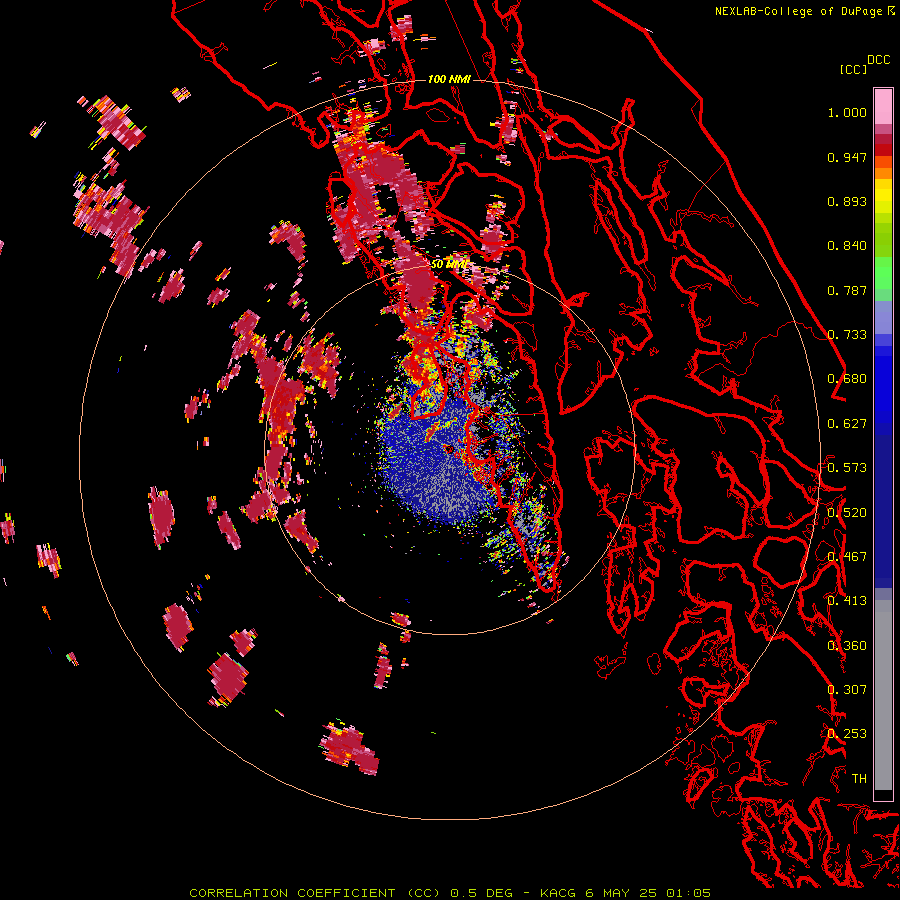Select the 0.787 scale value

847,290
